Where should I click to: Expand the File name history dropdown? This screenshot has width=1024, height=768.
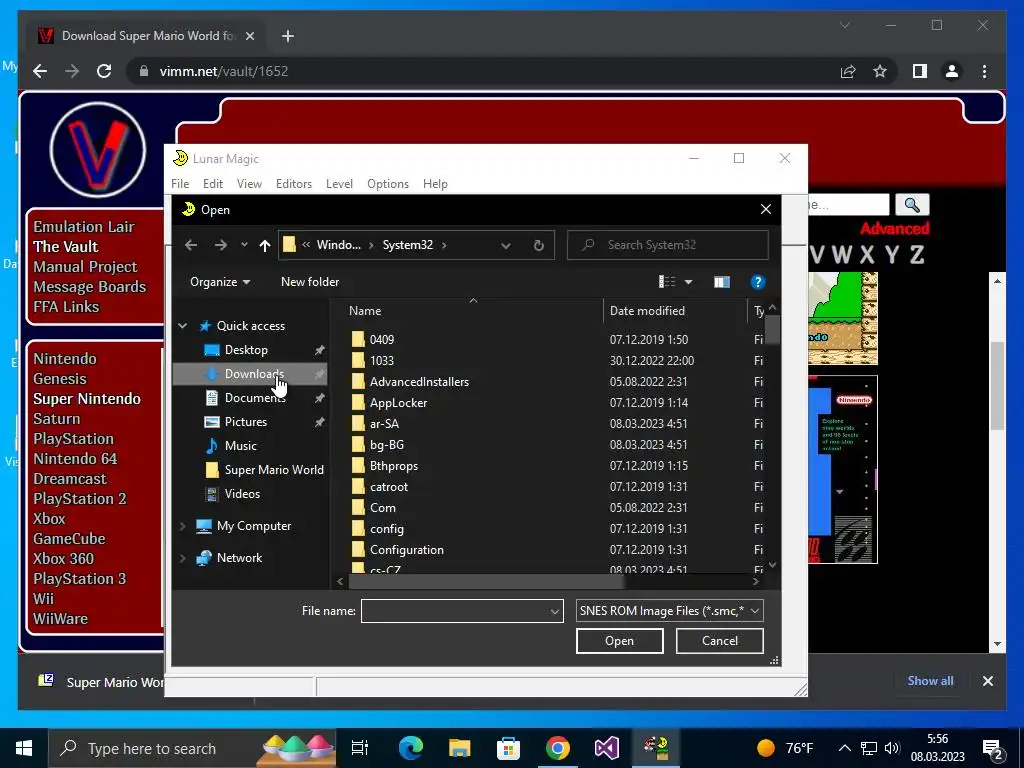click(554, 611)
